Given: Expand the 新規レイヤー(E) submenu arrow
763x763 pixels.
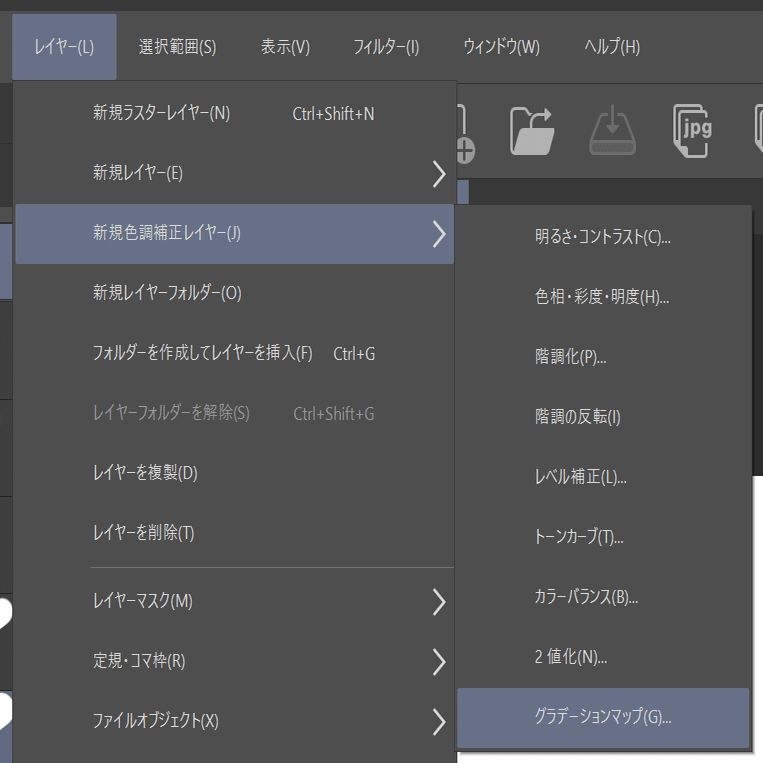Looking at the screenshot, I should [439, 174].
